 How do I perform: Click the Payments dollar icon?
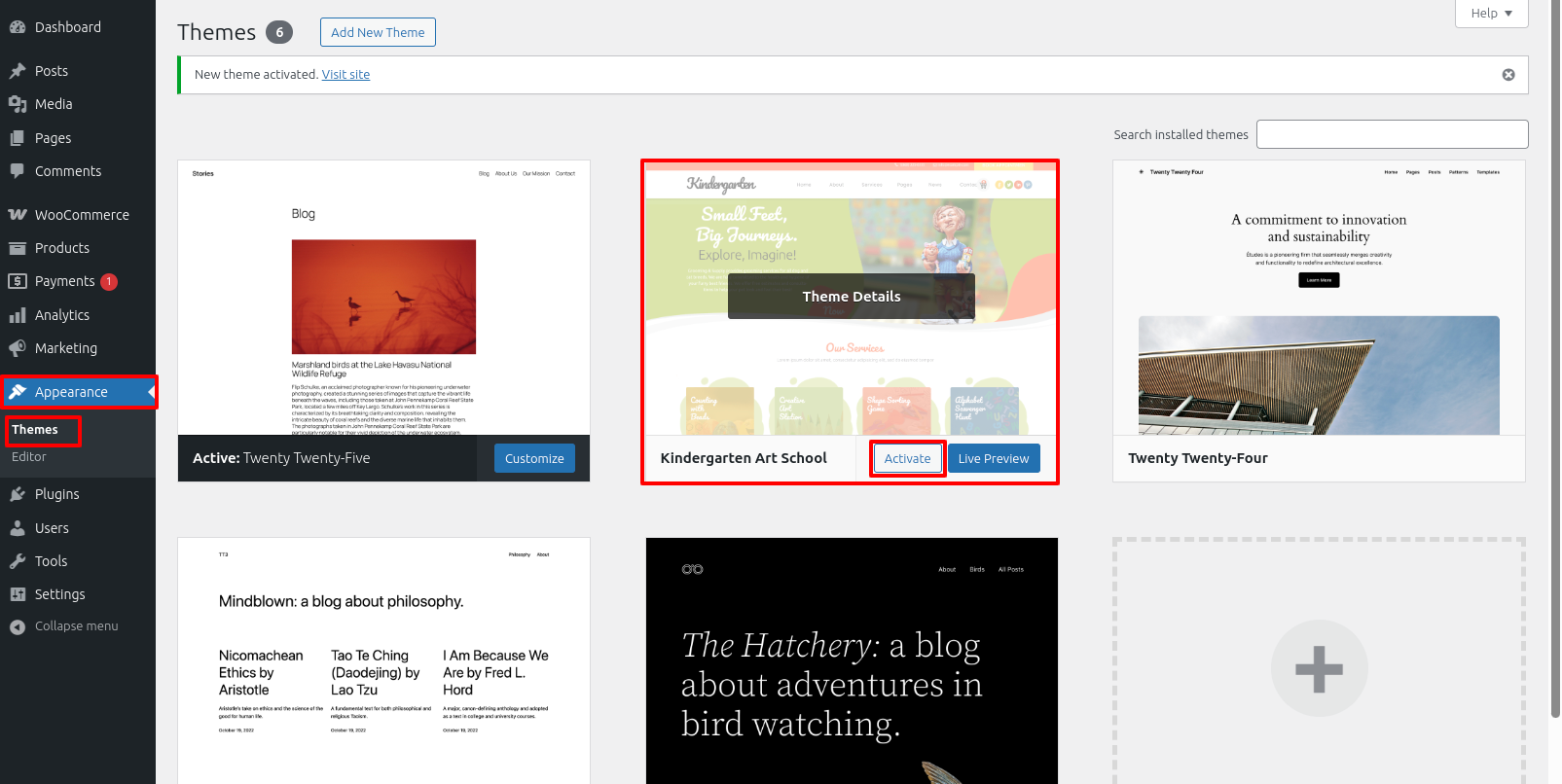[18, 281]
